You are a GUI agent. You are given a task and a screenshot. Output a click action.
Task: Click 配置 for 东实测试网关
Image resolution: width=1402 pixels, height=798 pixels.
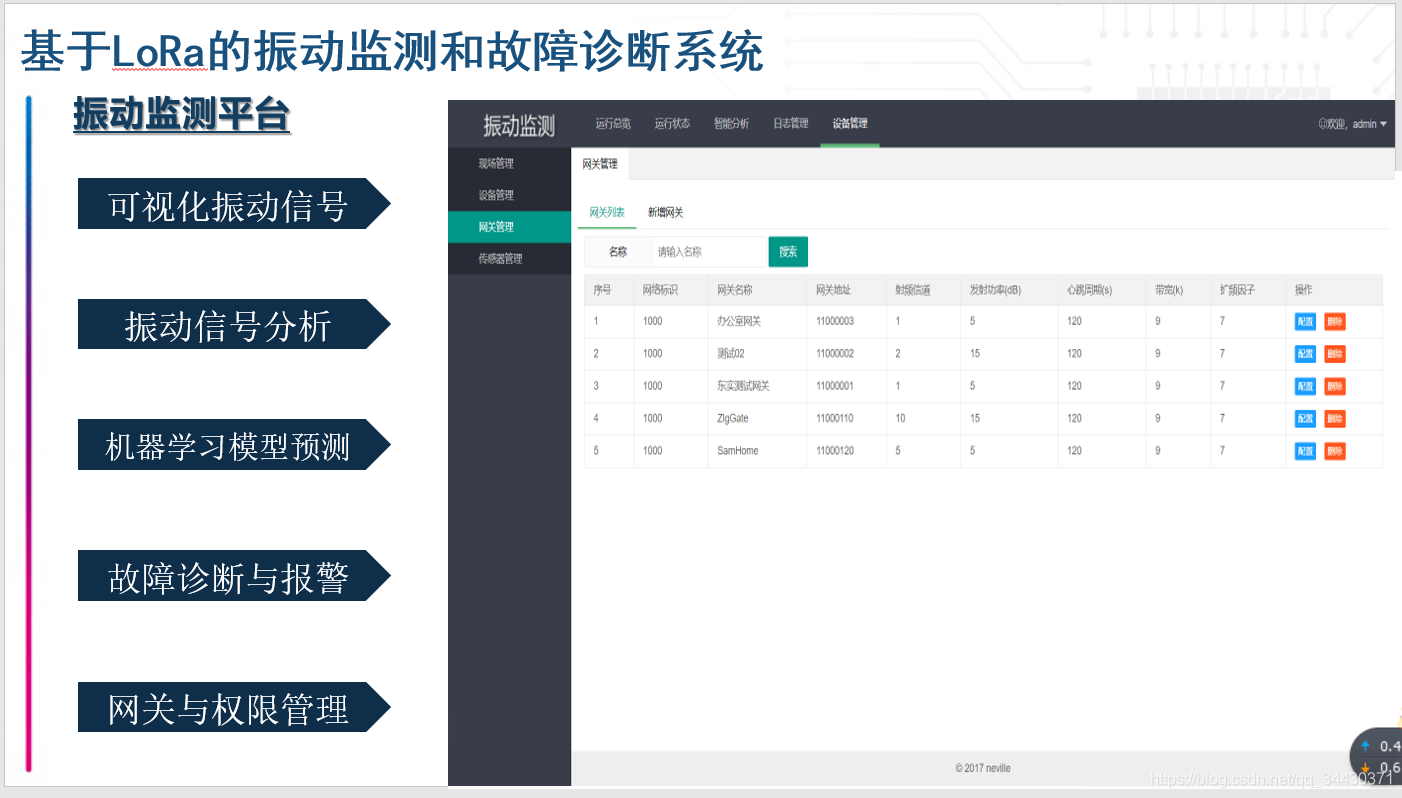pyautogui.click(x=1305, y=387)
